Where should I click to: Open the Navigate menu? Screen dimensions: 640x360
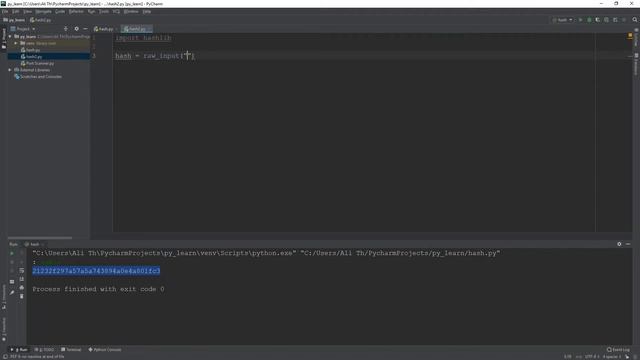tap(43, 11)
